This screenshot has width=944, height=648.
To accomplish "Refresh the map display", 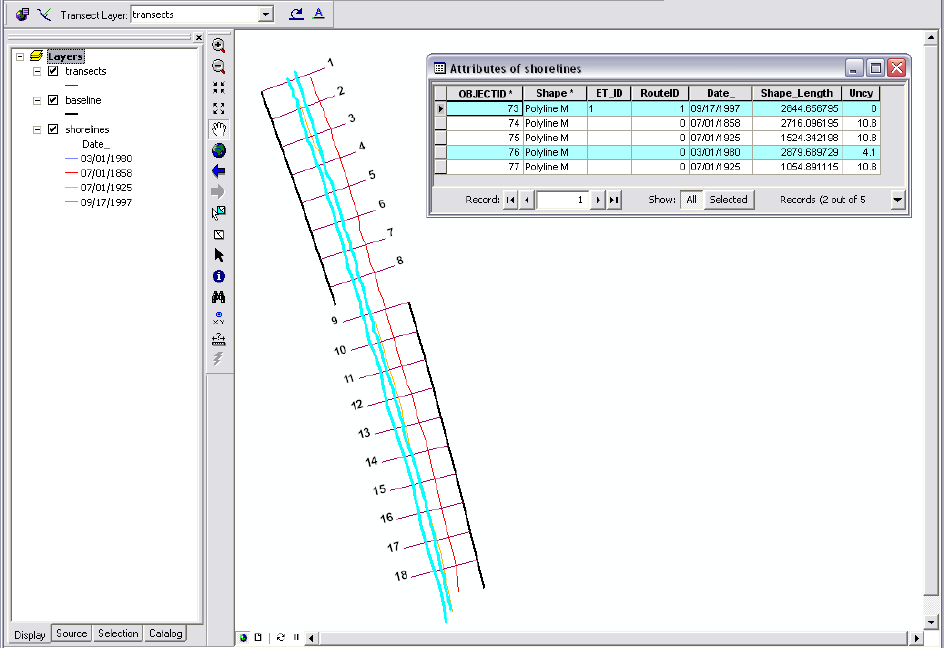I will coord(281,637).
